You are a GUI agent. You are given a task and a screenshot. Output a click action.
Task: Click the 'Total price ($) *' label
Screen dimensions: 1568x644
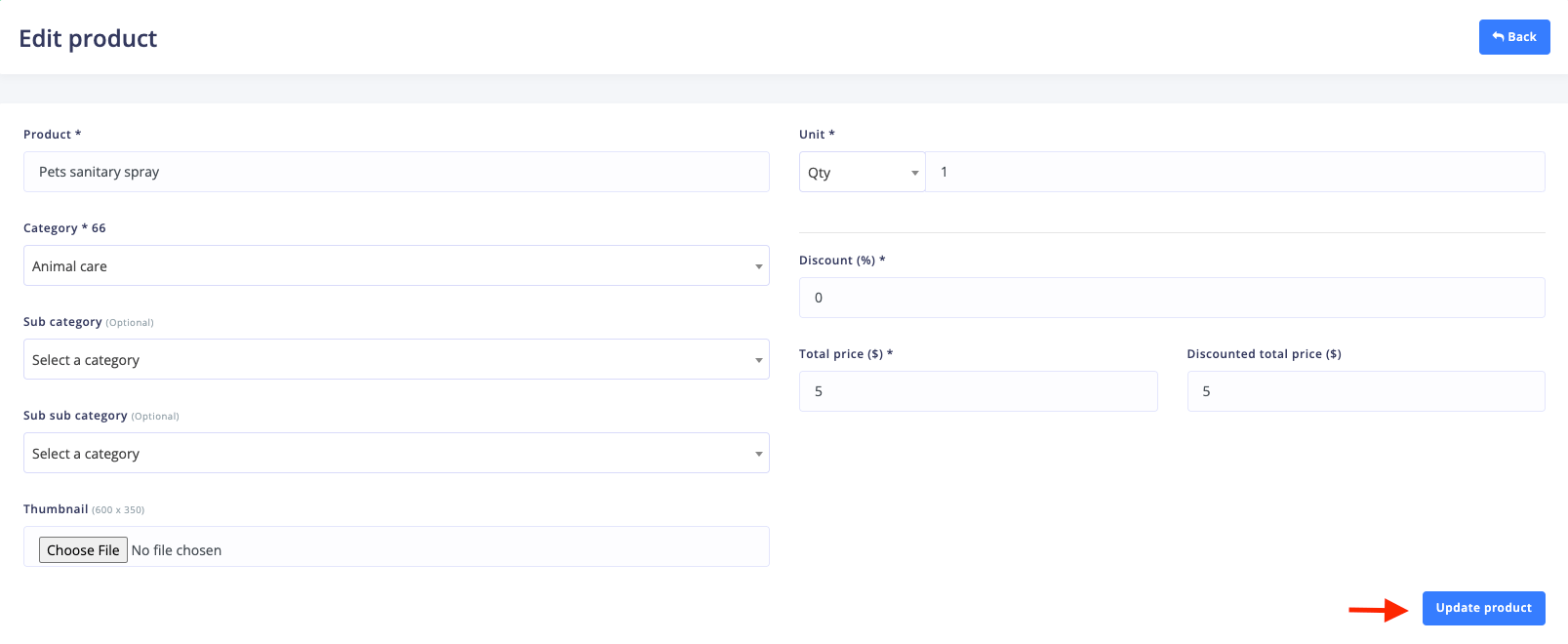click(846, 354)
